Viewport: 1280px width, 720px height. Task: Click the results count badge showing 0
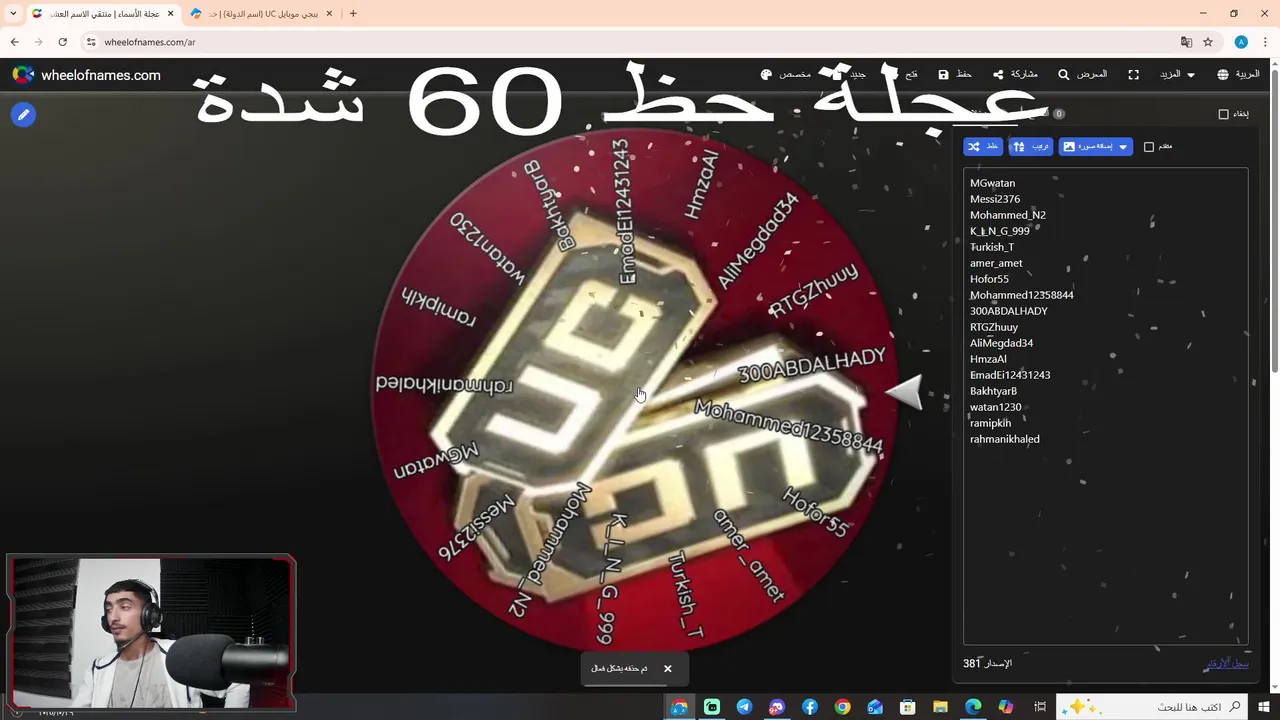(1059, 114)
